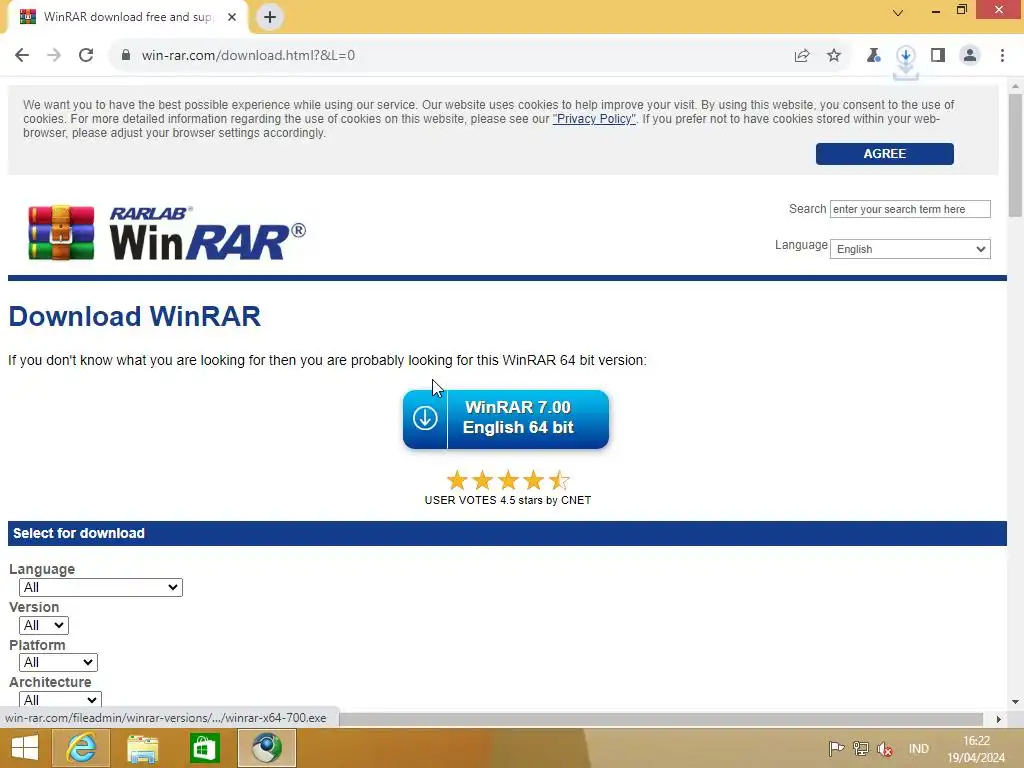The height and width of the screenshot is (768, 1024).
Task: Toggle the browser side panel
Action: 938,56
